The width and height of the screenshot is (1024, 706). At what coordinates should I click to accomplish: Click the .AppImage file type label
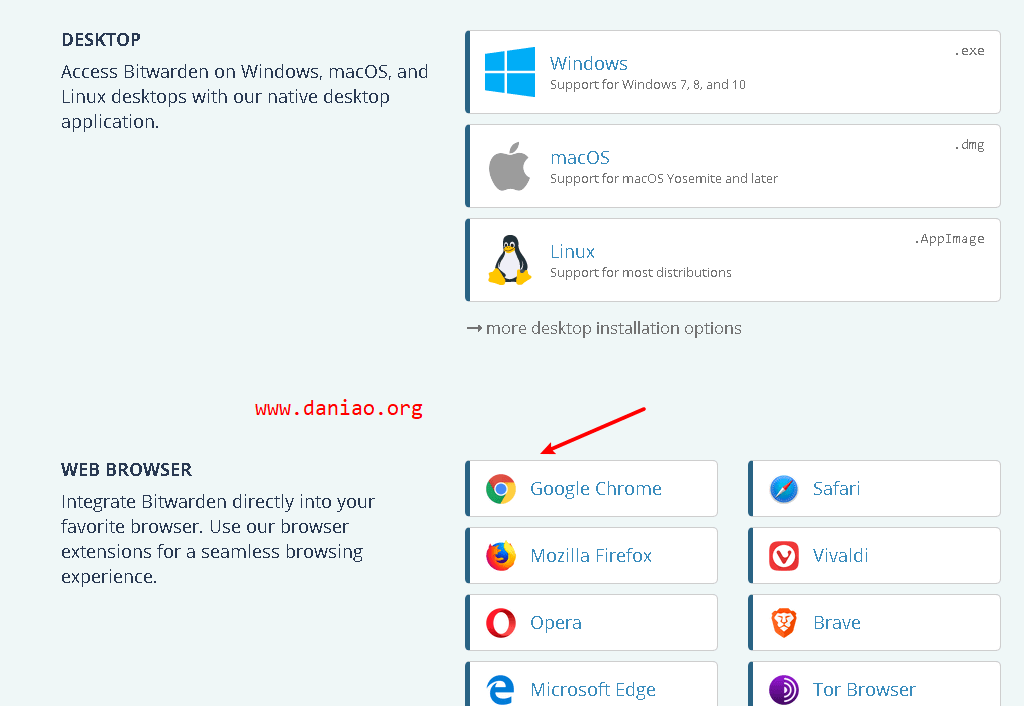click(949, 239)
